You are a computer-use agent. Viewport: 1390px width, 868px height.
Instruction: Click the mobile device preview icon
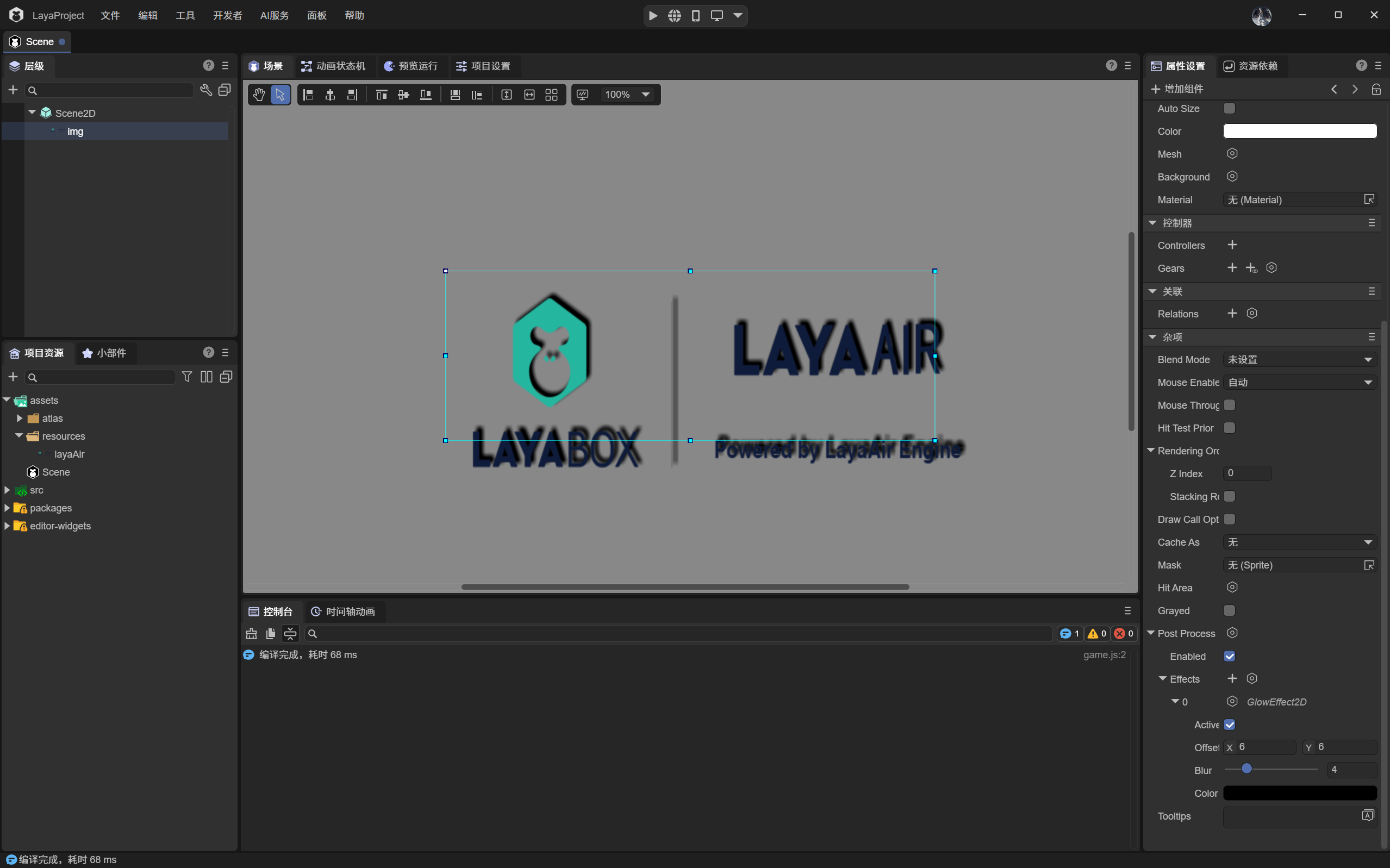tap(695, 16)
